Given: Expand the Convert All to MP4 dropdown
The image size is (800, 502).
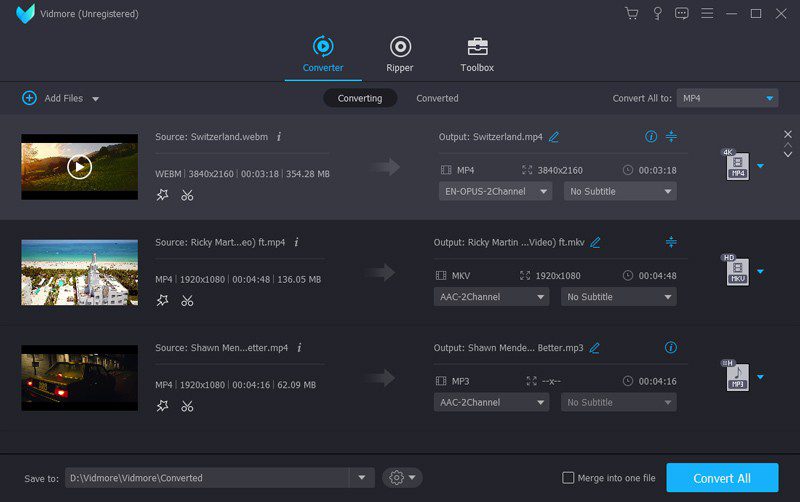Looking at the screenshot, I should point(727,98).
